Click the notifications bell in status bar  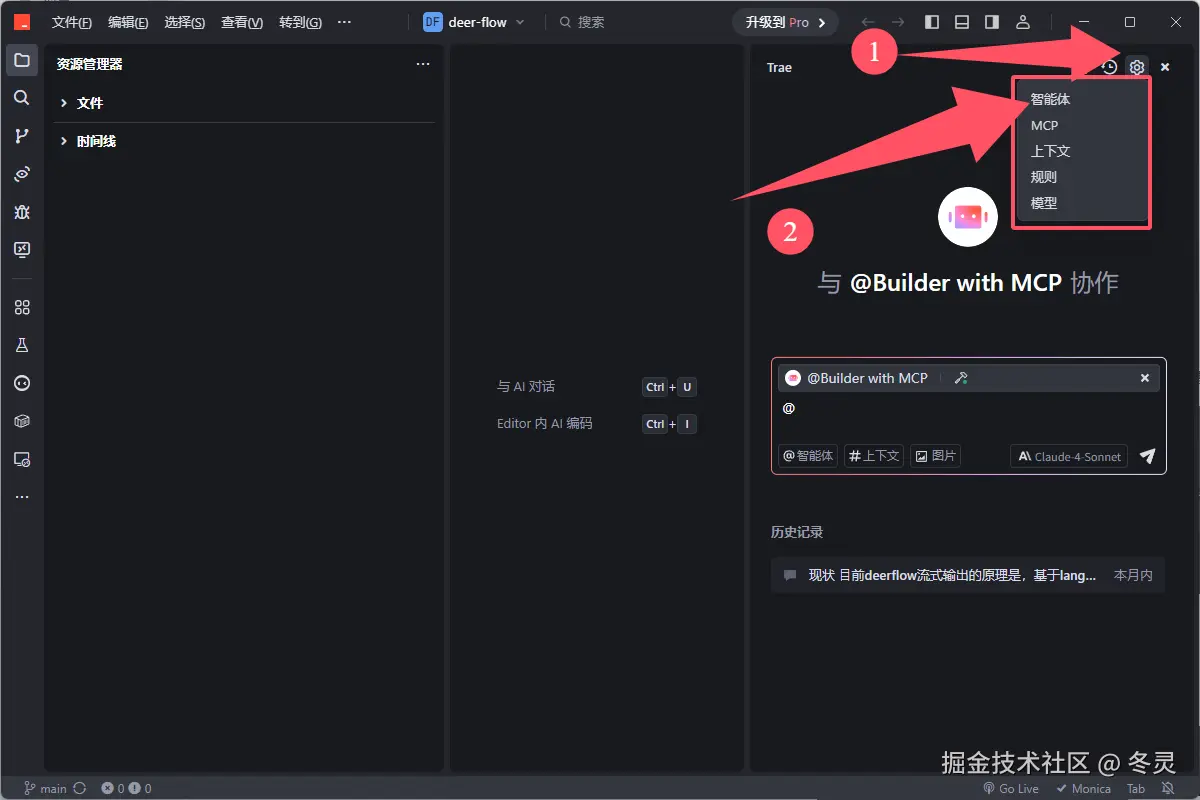1168,788
